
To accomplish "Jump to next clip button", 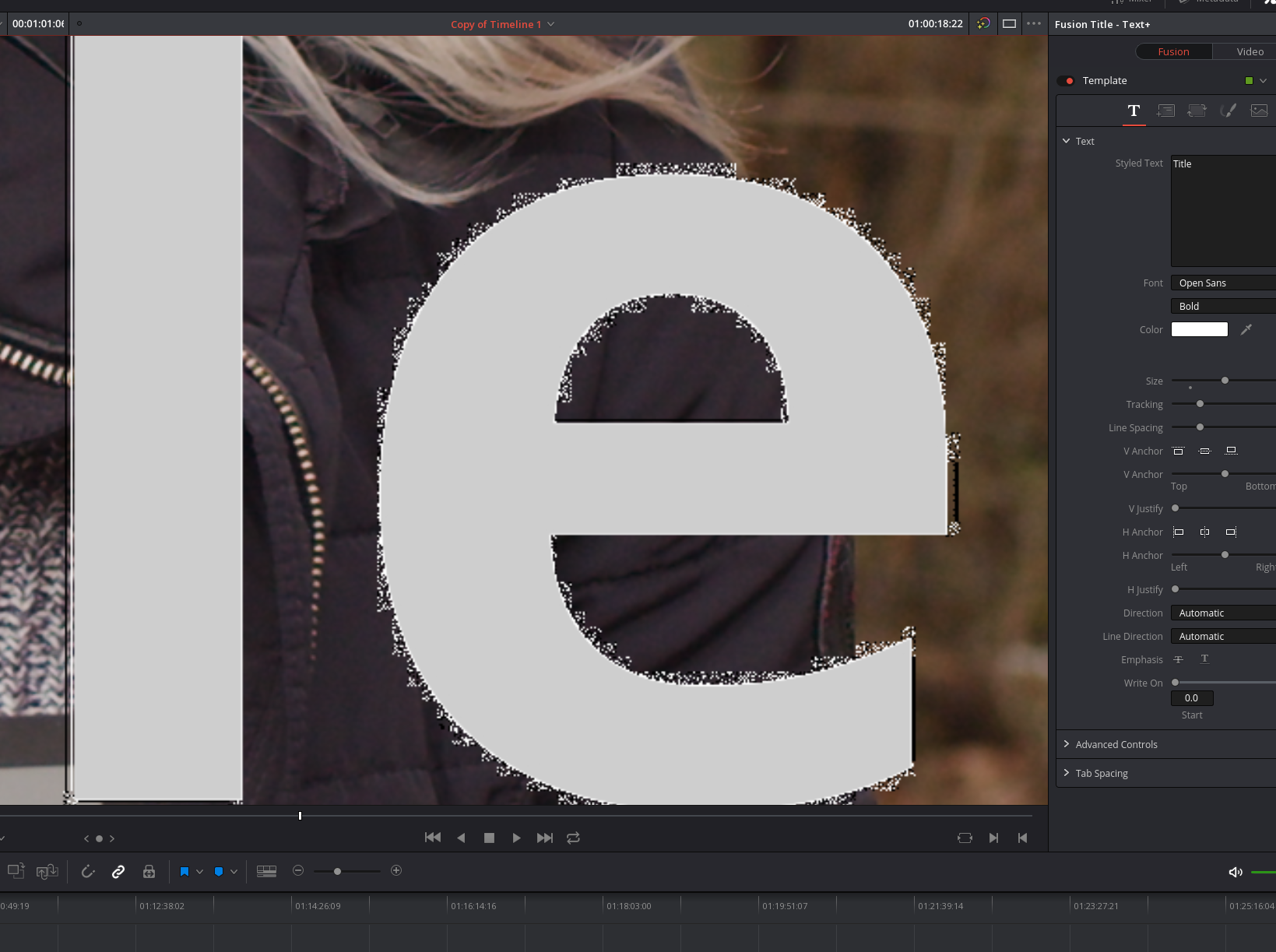I will click(x=993, y=838).
